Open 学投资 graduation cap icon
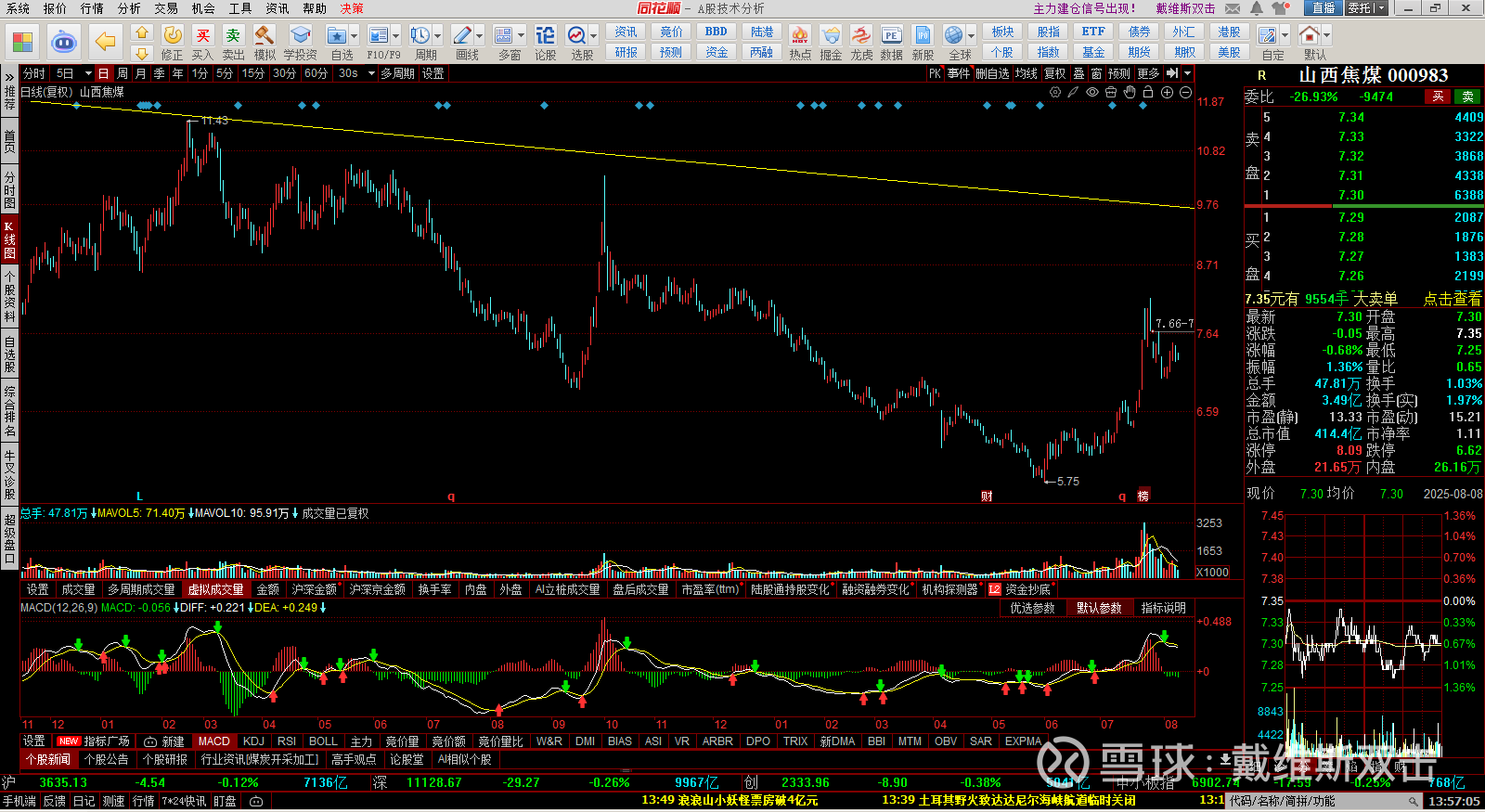1485x812 pixels. coord(300,35)
